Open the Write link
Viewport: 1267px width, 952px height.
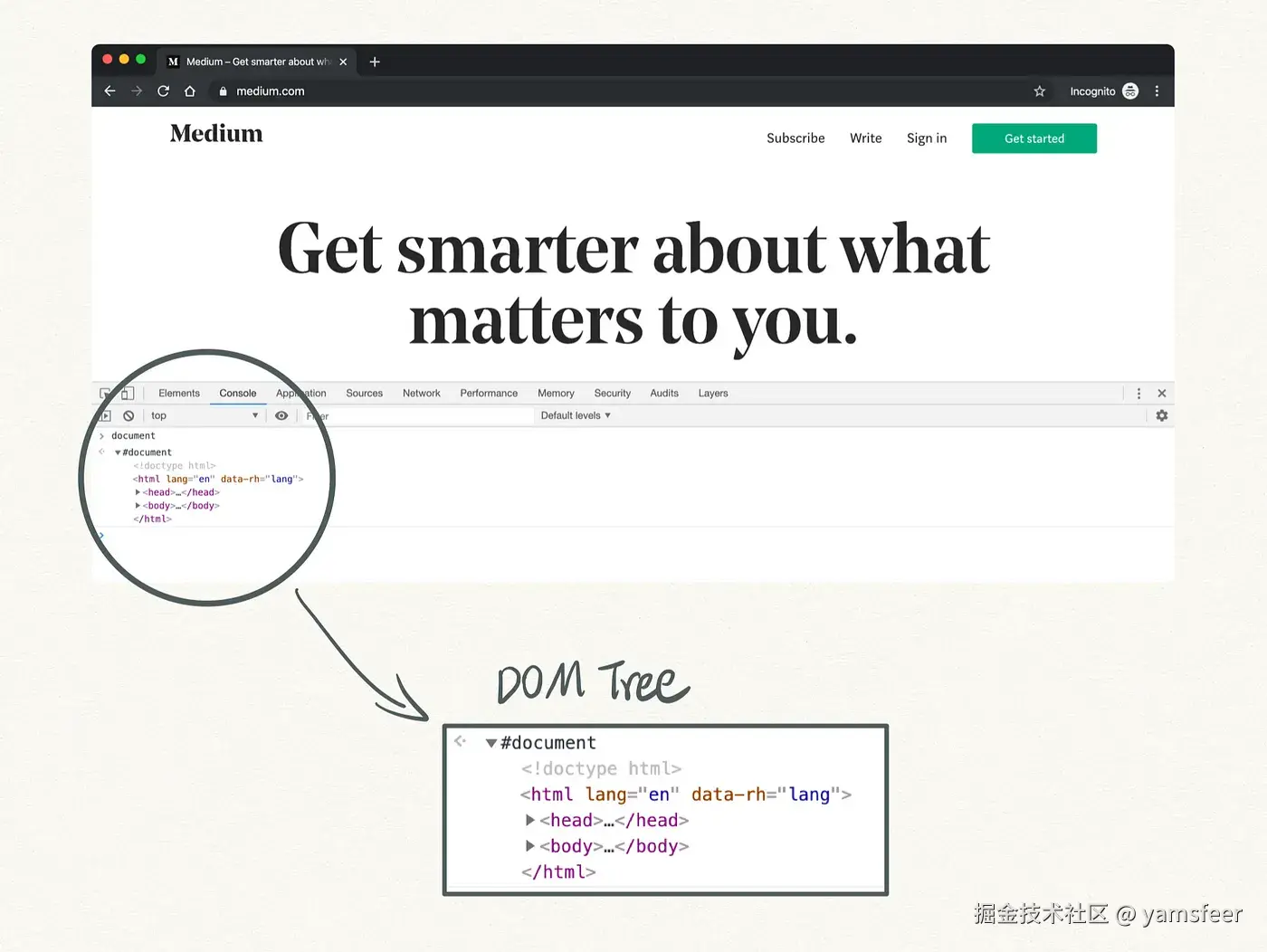865,138
